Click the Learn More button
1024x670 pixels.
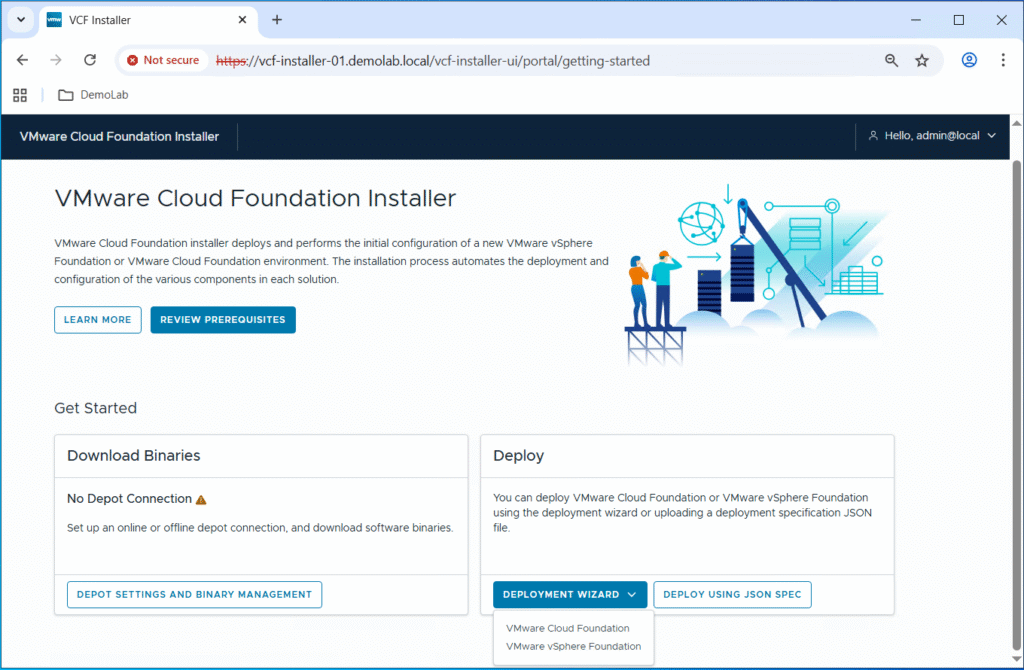97,320
